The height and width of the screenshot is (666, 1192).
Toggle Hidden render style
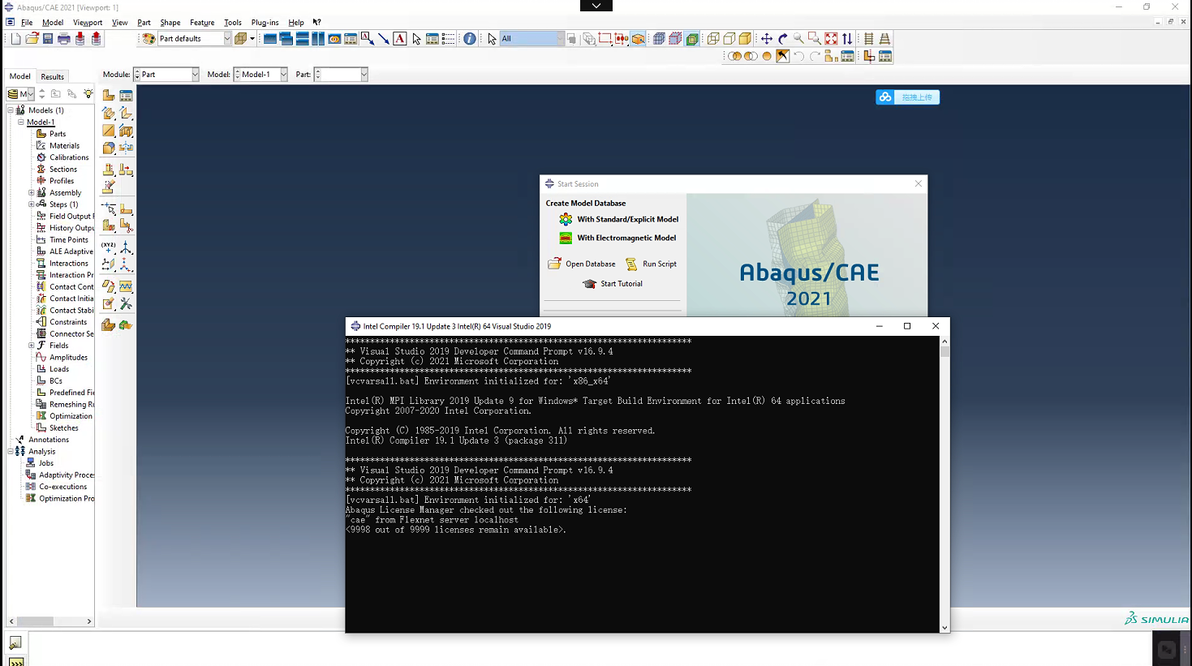pos(729,39)
